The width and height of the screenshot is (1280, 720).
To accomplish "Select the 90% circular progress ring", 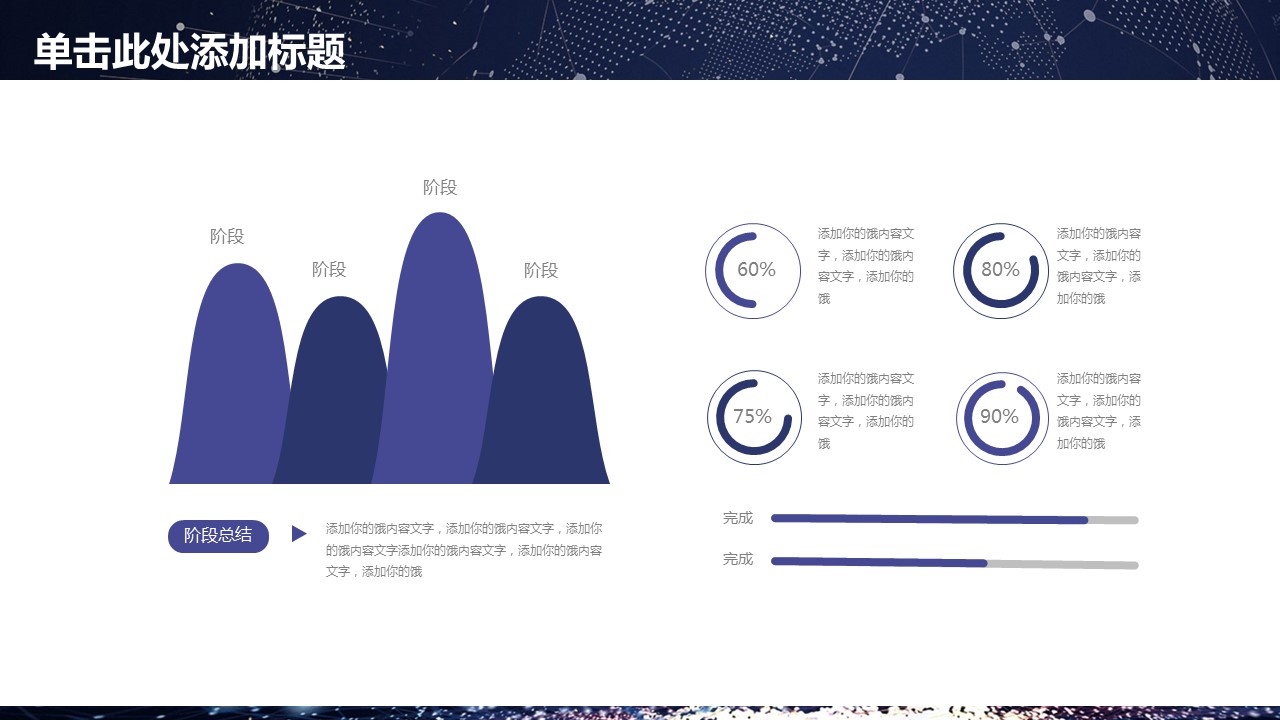I will pyautogui.click(x=1000, y=417).
